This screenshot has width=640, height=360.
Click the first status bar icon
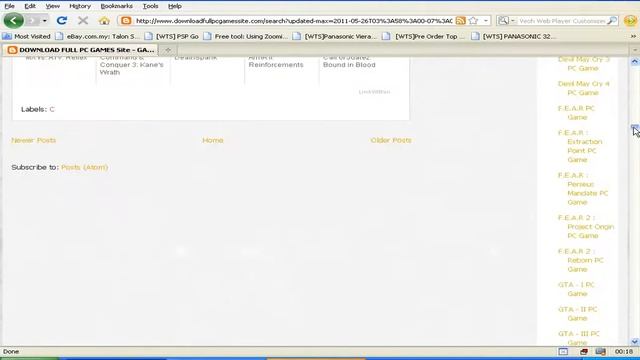pyautogui.click(x=563, y=351)
